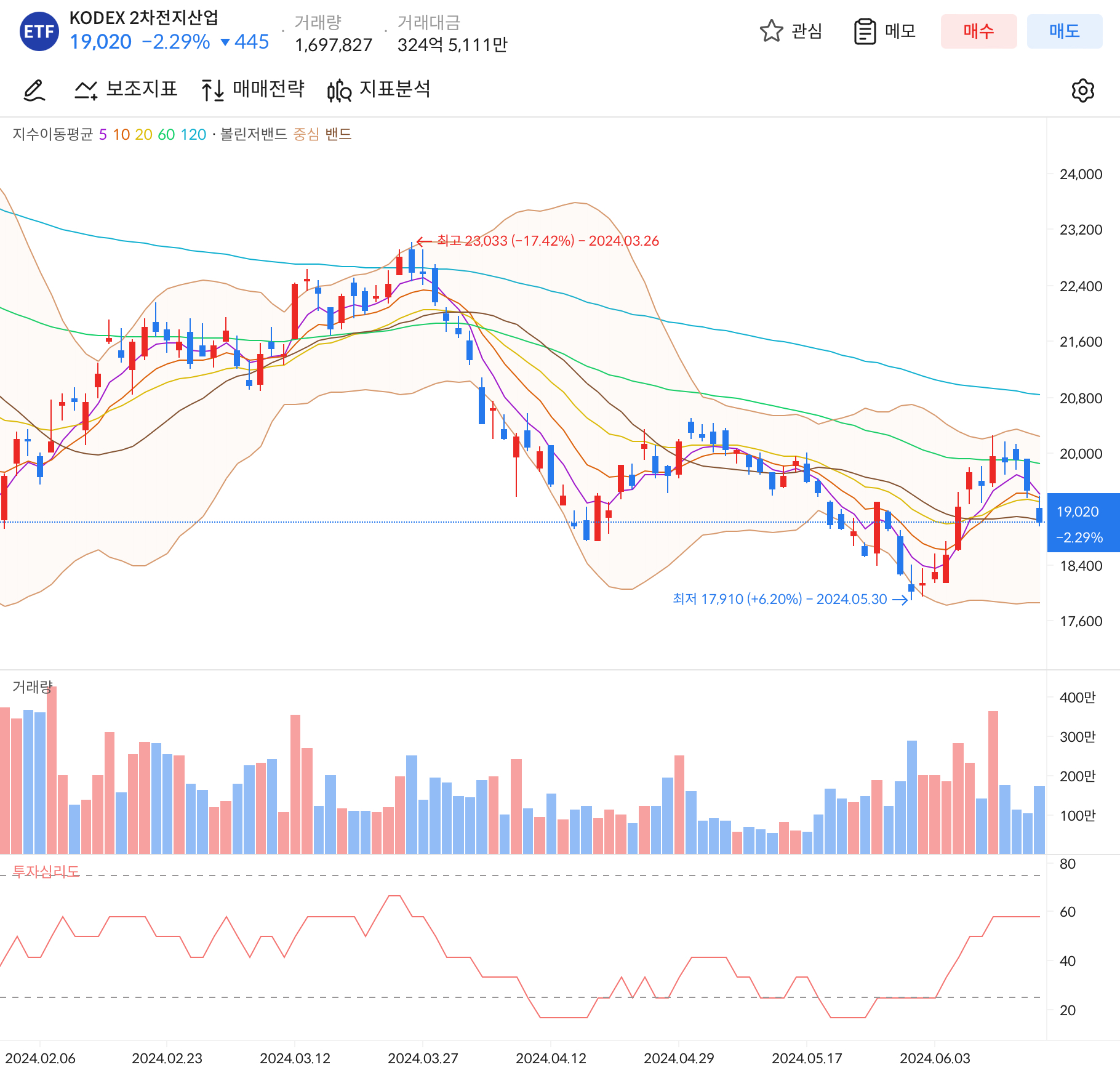Open 보조지표 auxiliary indicators menu

[126, 89]
